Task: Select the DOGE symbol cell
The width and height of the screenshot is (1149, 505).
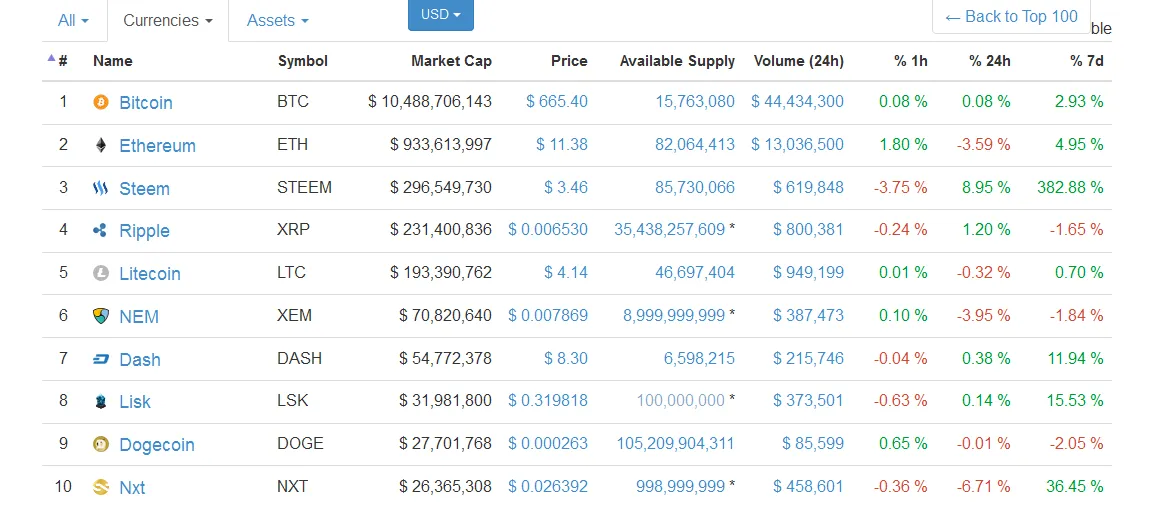Action: coord(300,443)
